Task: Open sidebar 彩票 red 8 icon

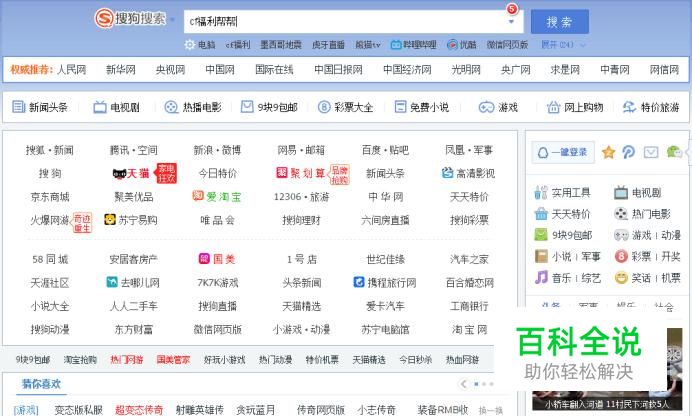Action: [x=621, y=256]
